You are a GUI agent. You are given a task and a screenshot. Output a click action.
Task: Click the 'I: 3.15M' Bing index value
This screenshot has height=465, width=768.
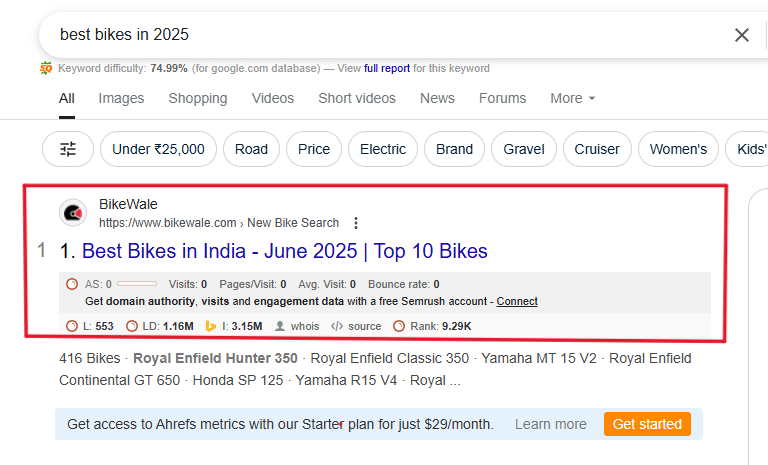point(242,326)
